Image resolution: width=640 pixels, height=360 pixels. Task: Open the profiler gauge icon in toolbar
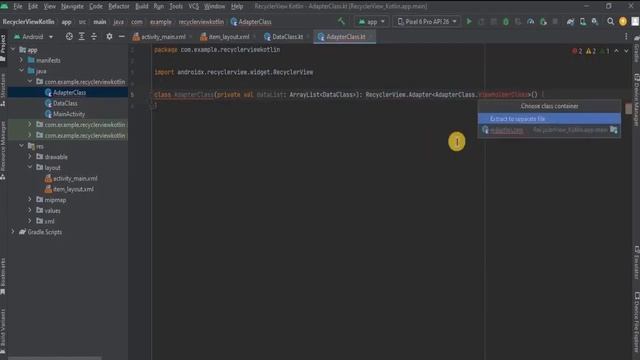point(531,22)
